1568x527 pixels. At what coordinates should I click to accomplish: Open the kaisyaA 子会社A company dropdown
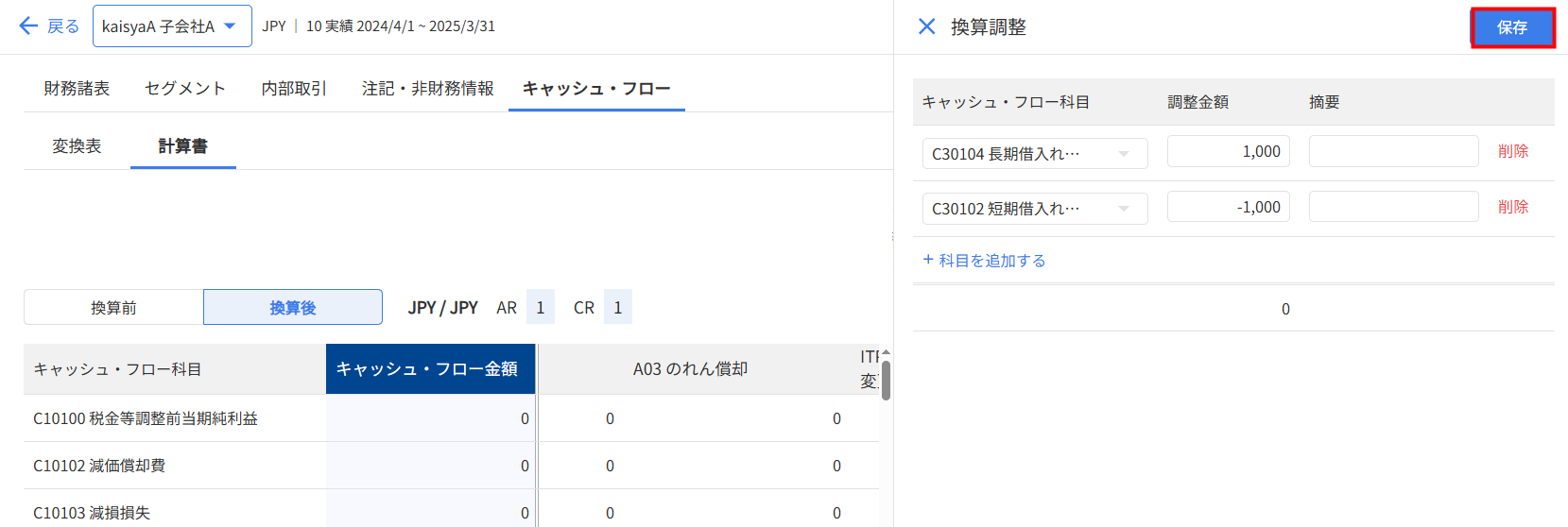[171, 26]
